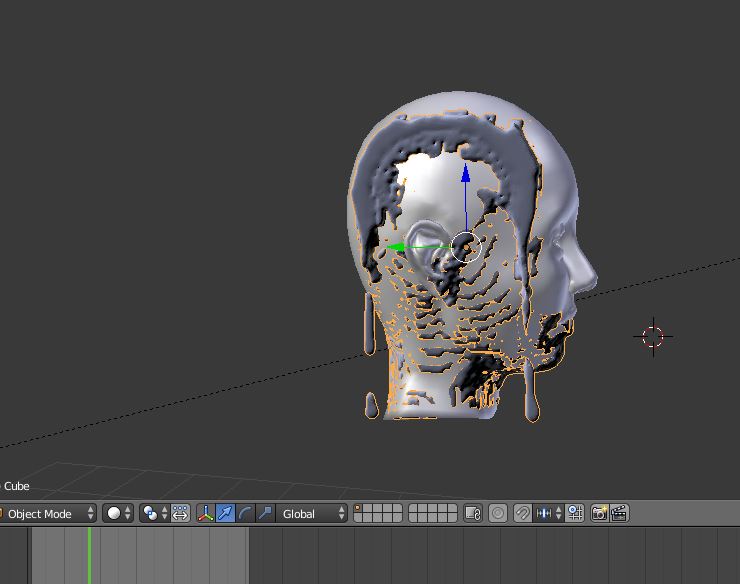Toggle the 3D manipulator axes icon

(205, 513)
